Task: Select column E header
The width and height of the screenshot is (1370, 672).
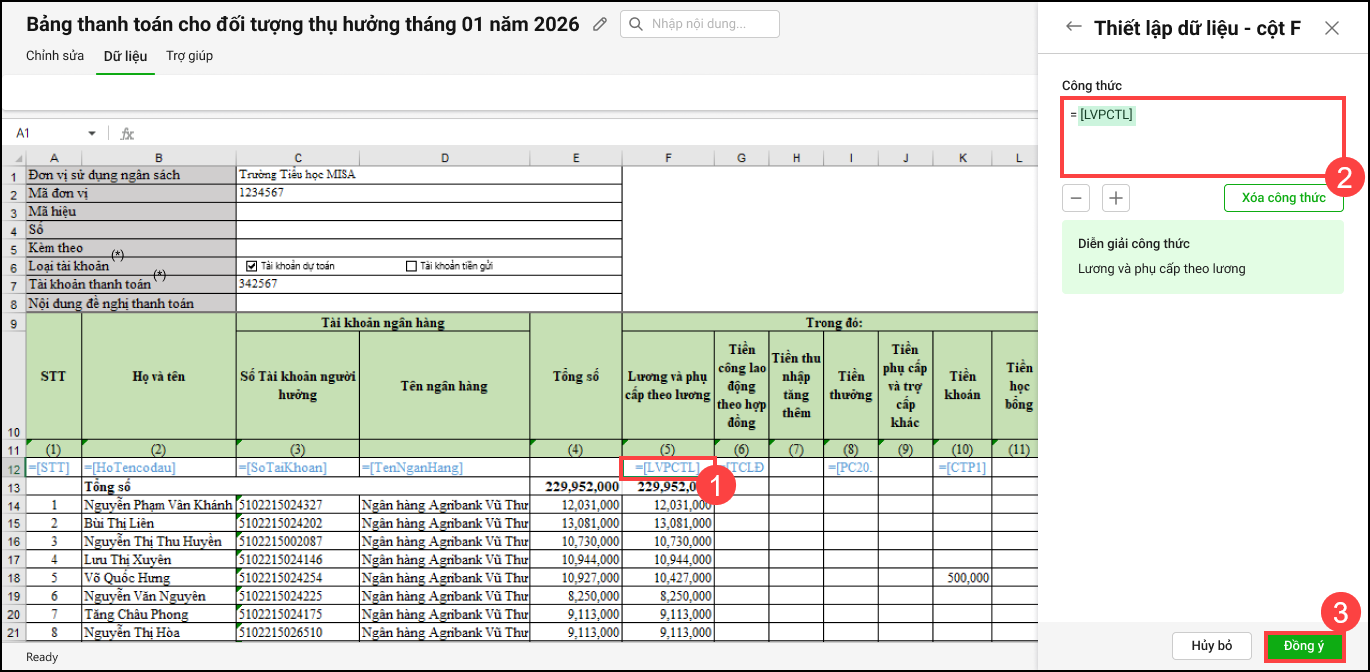Action: pyautogui.click(x=575, y=157)
